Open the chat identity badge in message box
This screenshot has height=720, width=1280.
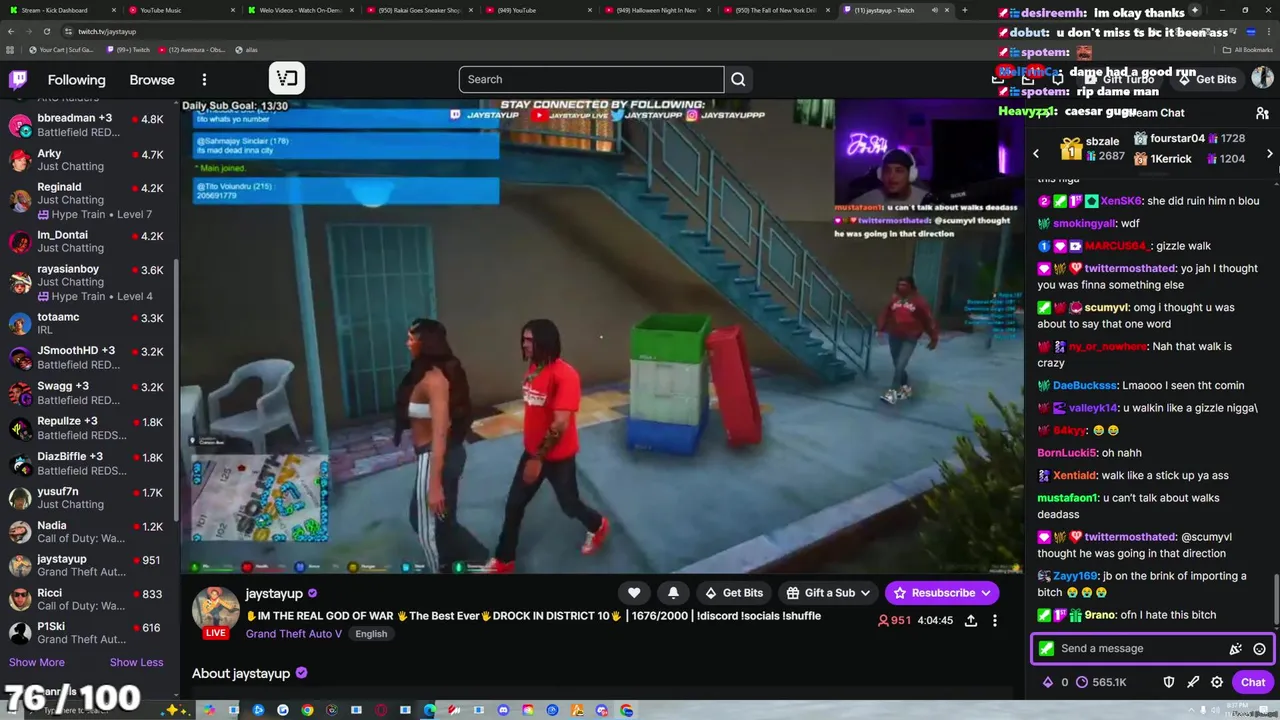click(x=1046, y=649)
